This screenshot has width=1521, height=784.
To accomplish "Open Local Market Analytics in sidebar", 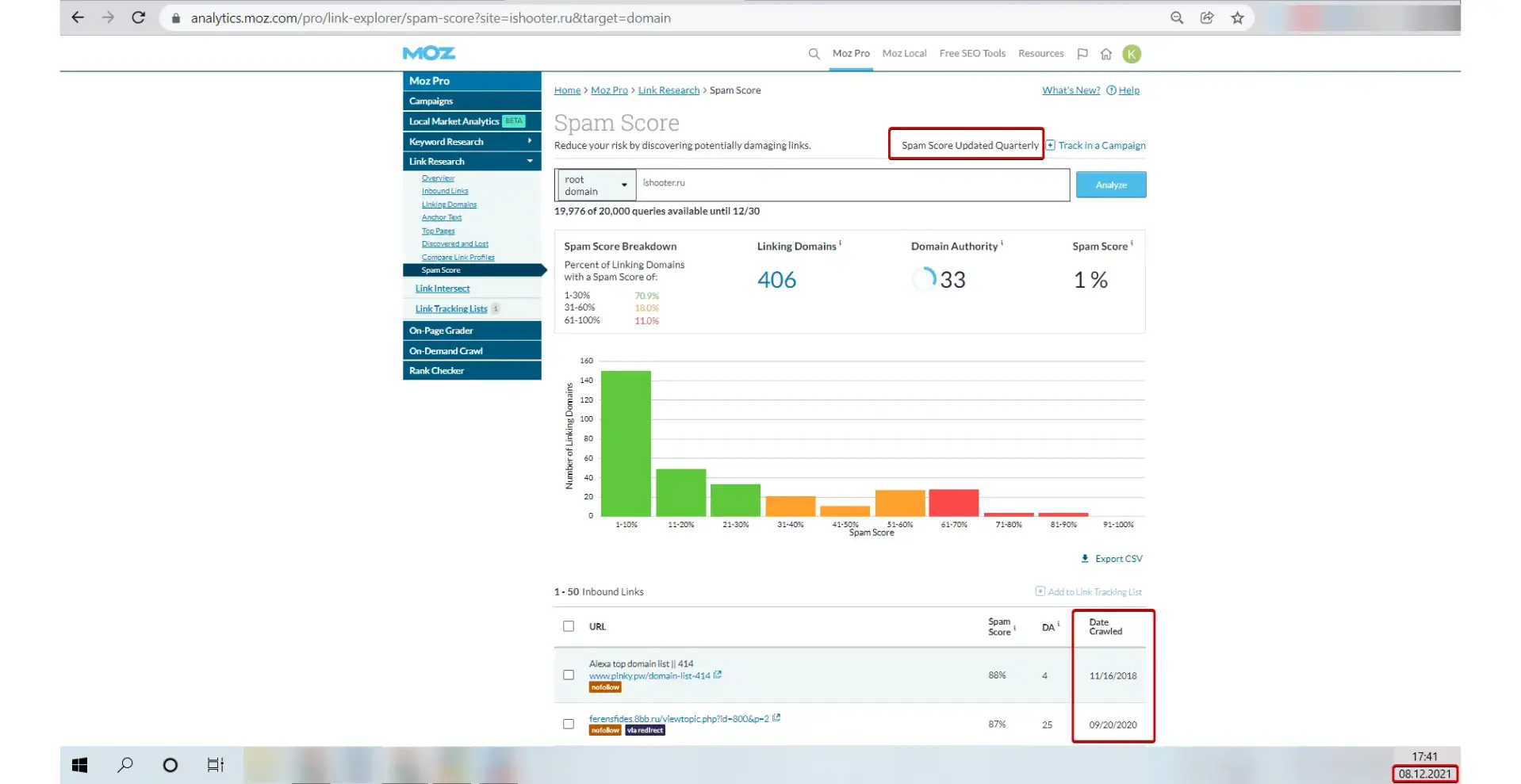I will [x=472, y=121].
